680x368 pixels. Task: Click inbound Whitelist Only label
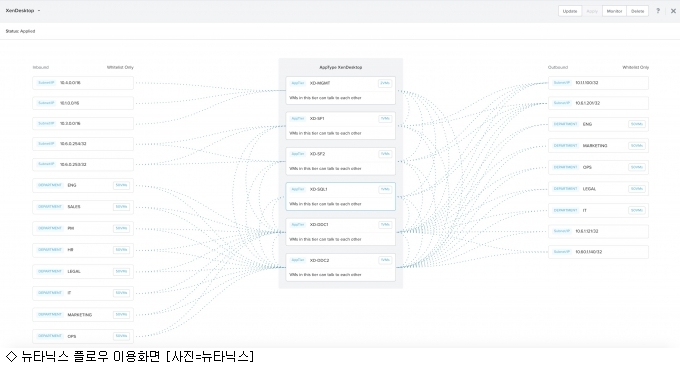120,67
